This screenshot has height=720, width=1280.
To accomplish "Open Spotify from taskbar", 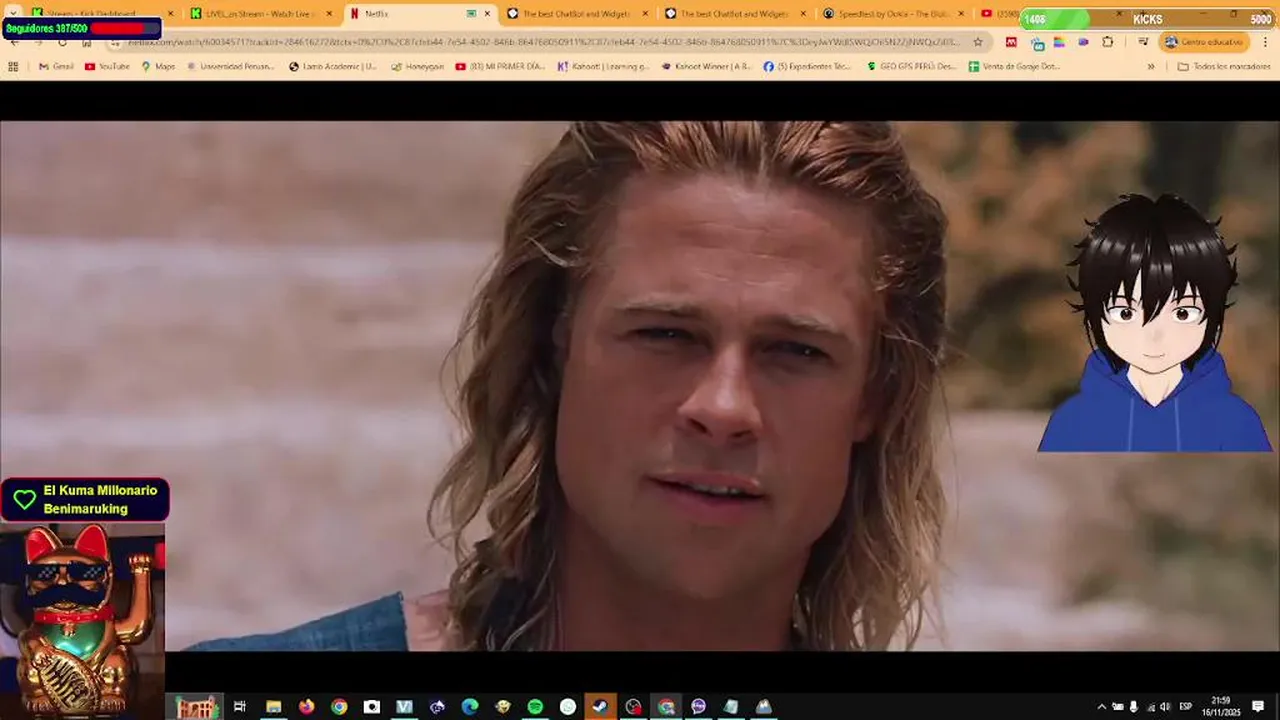I will click(535, 706).
